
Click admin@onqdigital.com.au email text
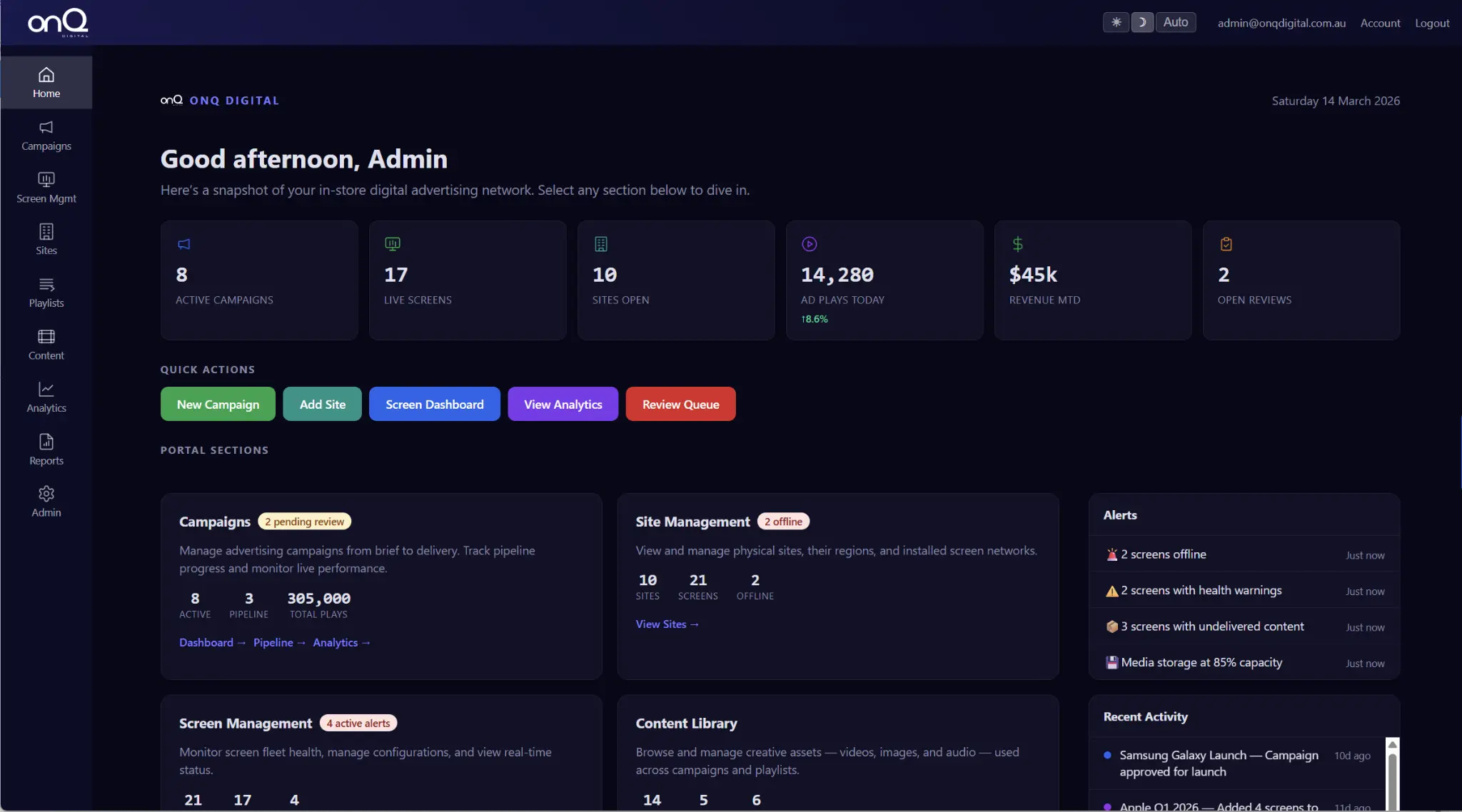click(1281, 23)
